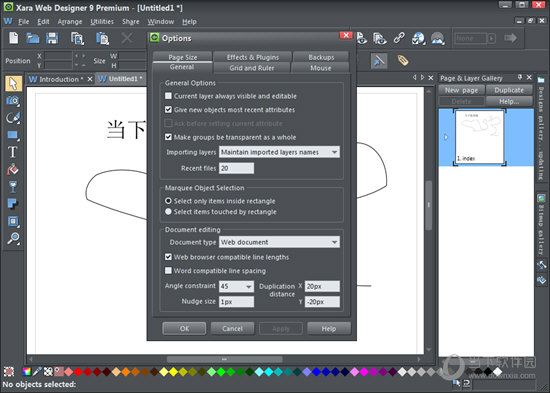
Task: Uncheck Make groups be transparent as a whole
Action: (168, 137)
